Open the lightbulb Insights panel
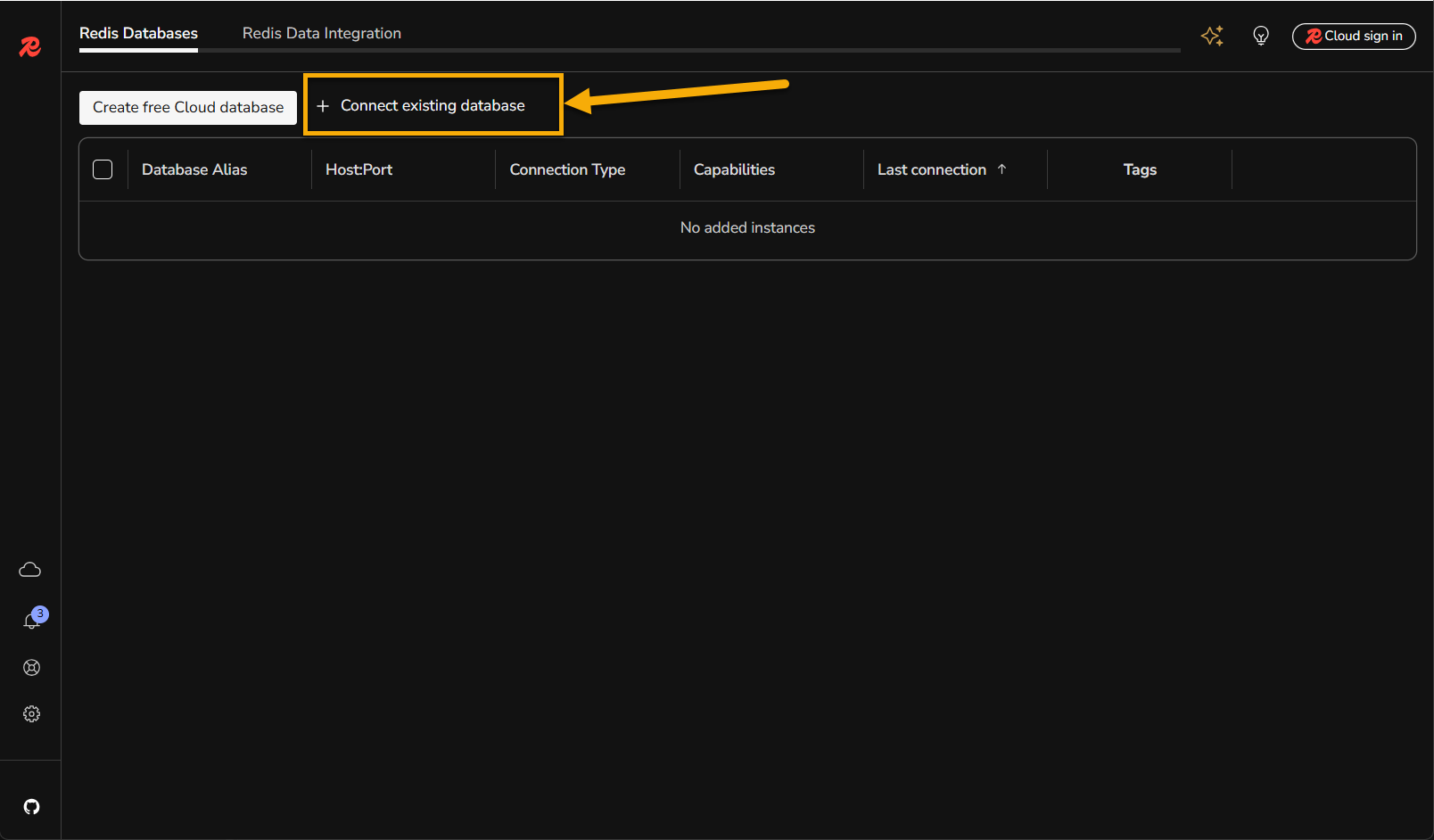This screenshot has height=840, width=1434. 1260,36
